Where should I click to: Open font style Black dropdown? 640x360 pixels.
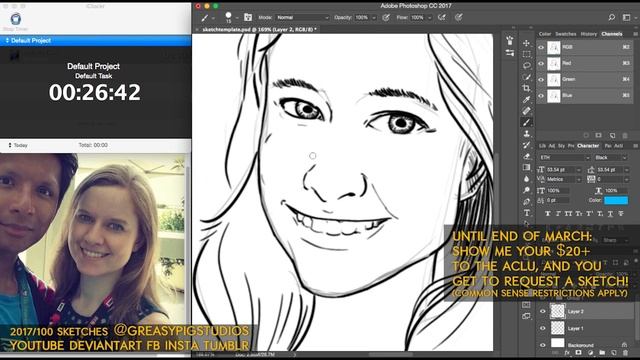[x=610, y=158]
